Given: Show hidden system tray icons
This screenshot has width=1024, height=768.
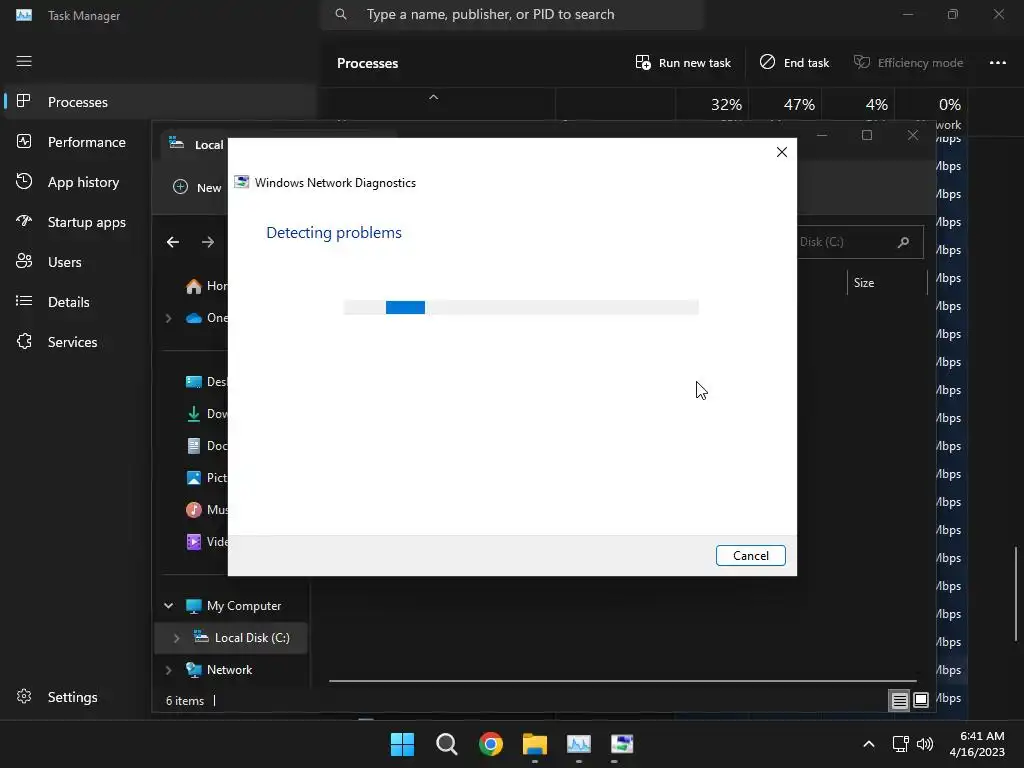Looking at the screenshot, I should point(869,744).
